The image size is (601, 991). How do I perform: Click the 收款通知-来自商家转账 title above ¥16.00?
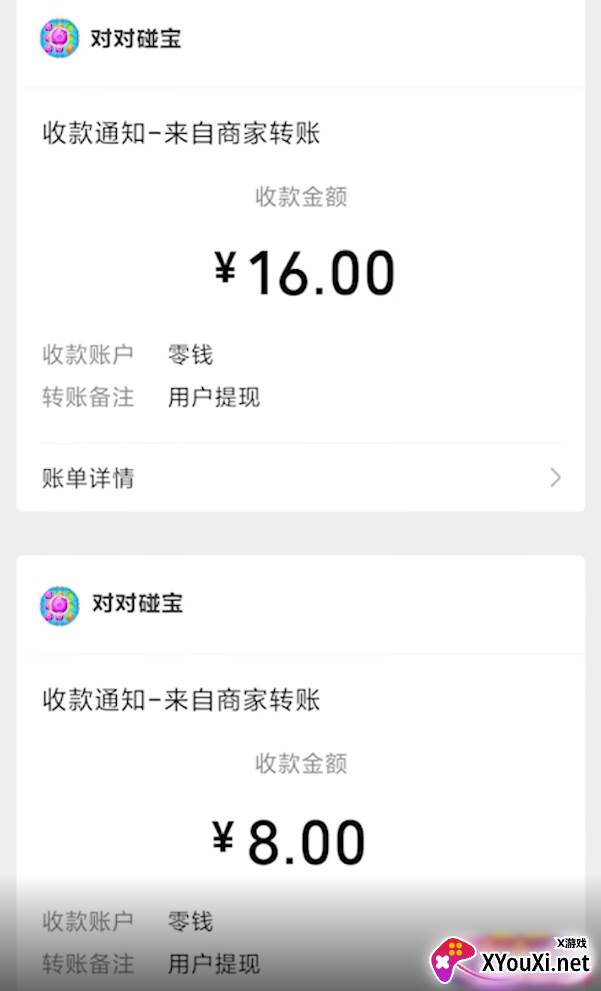click(x=181, y=133)
